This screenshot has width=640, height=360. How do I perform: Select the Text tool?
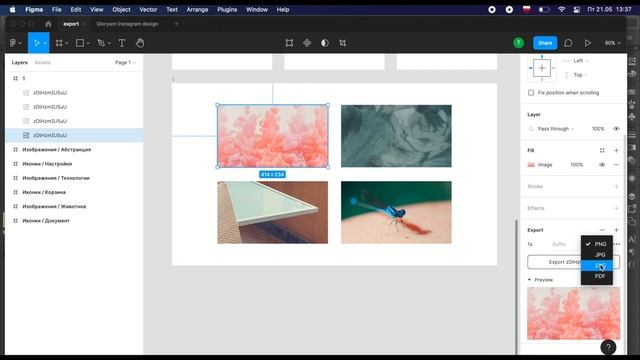click(122, 43)
